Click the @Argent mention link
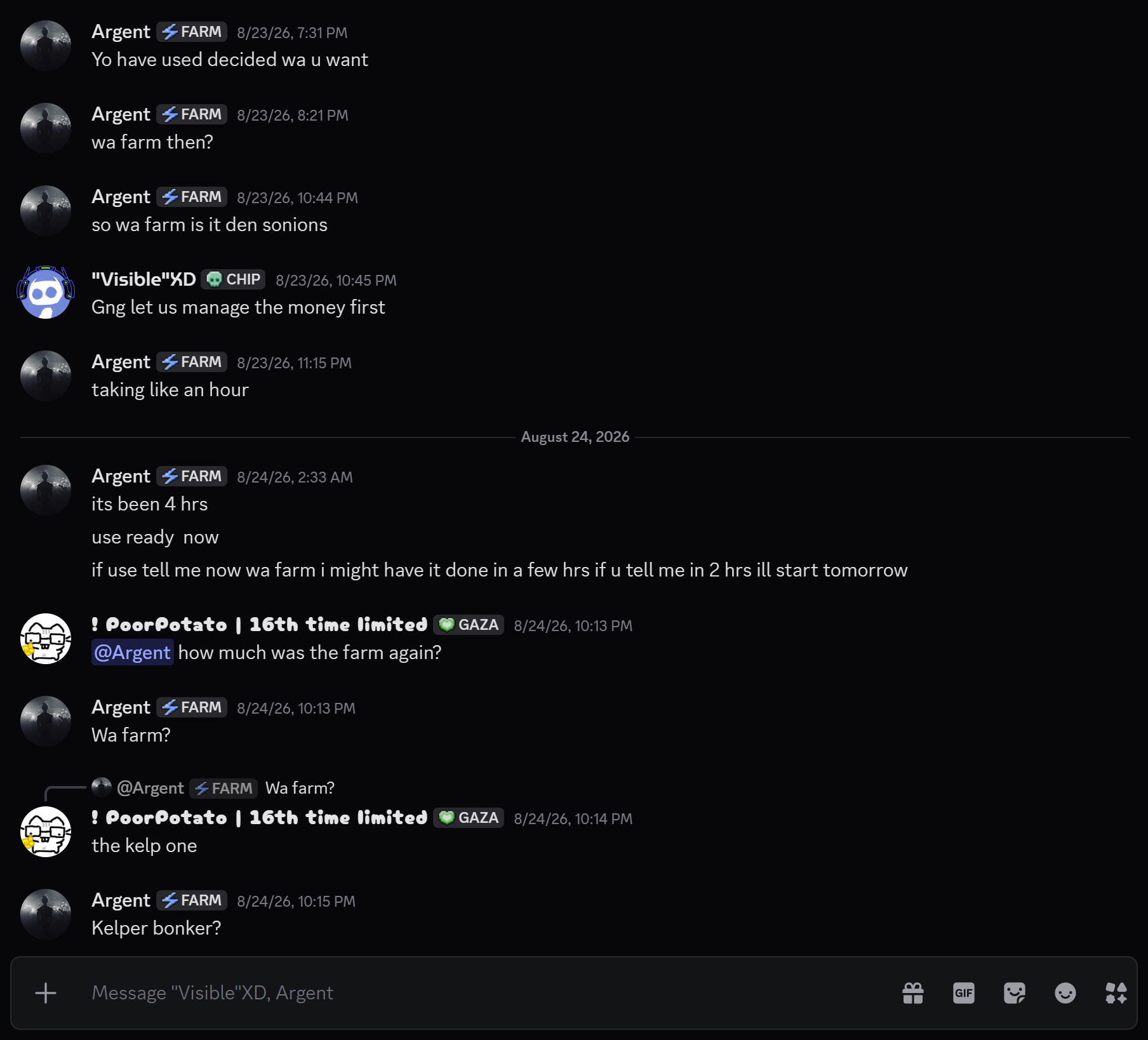The width and height of the screenshot is (1148, 1040). [133, 653]
